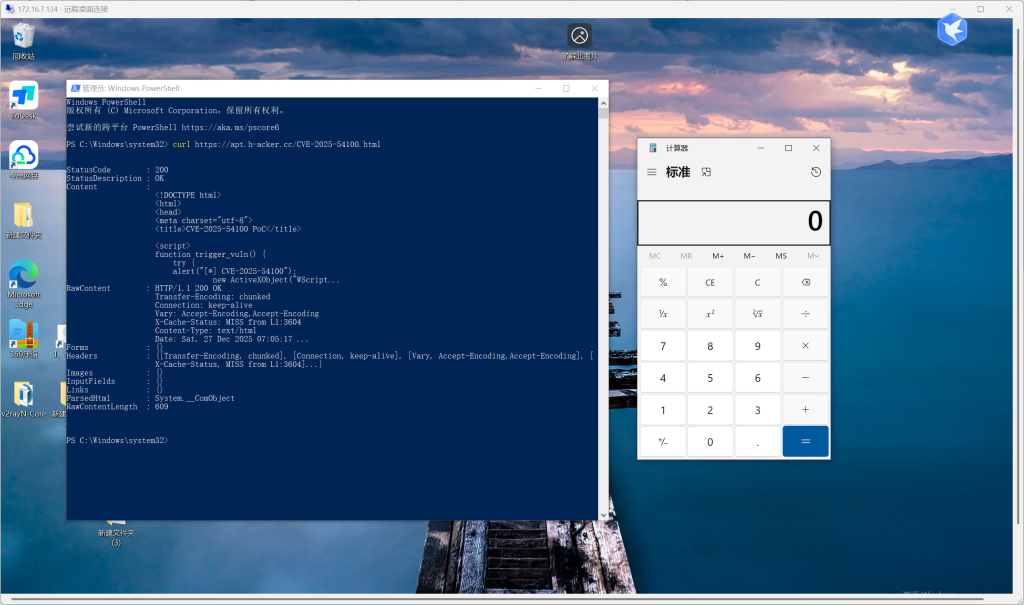Open the v2rayN-Core desktop folder
The height and width of the screenshot is (605, 1024).
(23, 394)
